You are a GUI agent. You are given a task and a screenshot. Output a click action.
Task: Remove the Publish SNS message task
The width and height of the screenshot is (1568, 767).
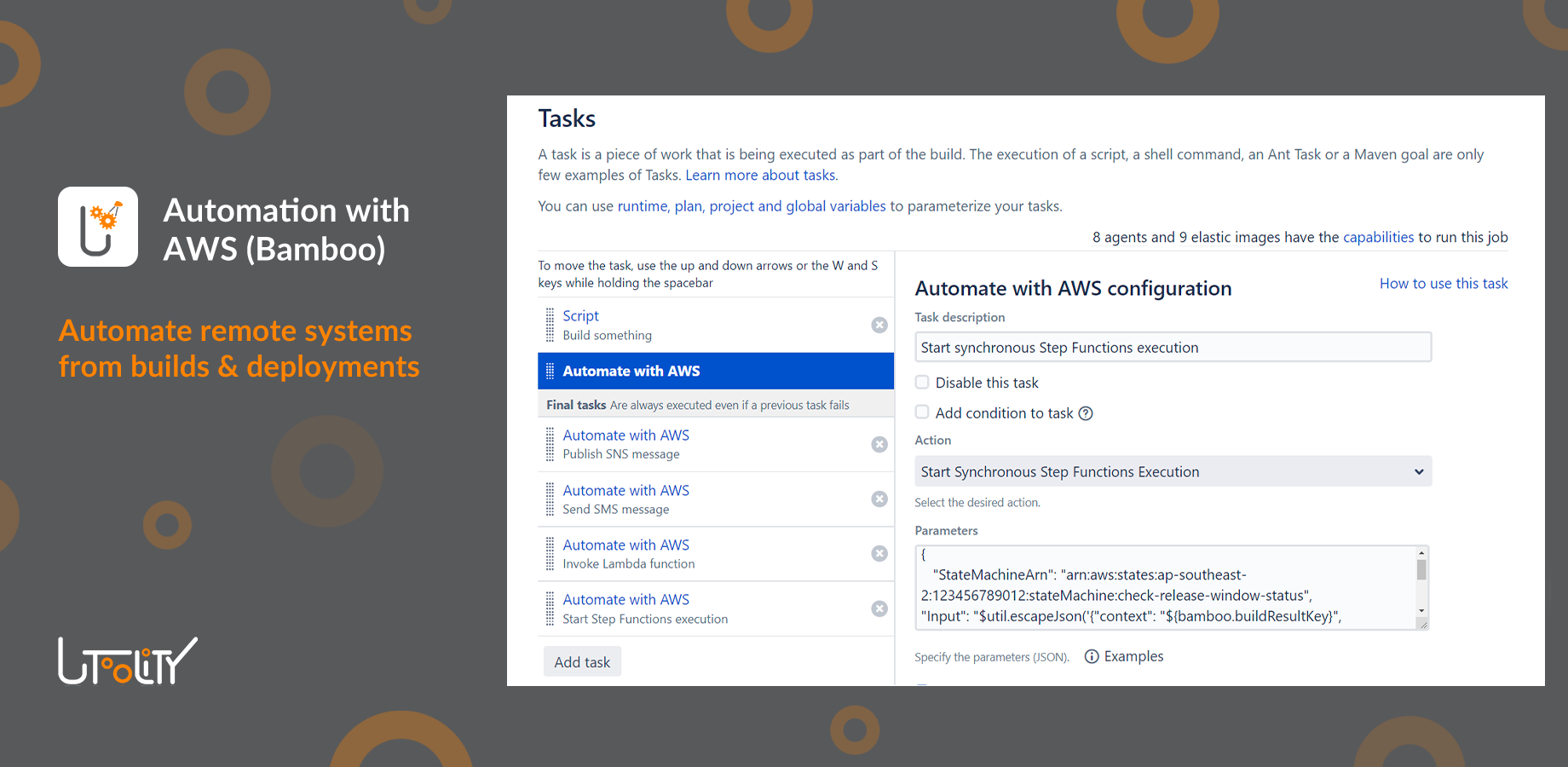pyautogui.click(x=879, y=444)
